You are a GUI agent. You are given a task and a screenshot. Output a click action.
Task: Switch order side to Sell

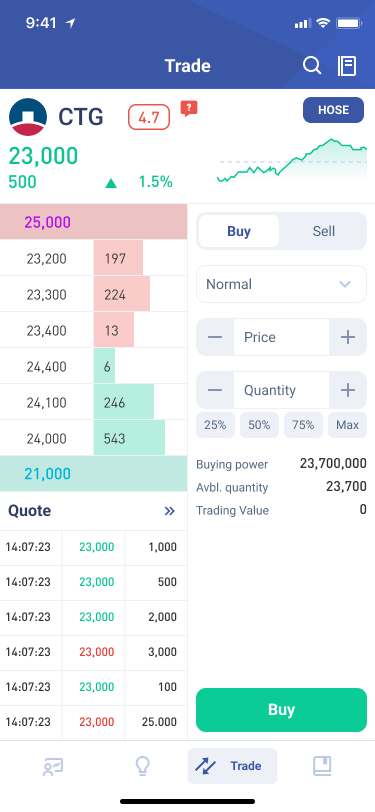click(324, 231)
